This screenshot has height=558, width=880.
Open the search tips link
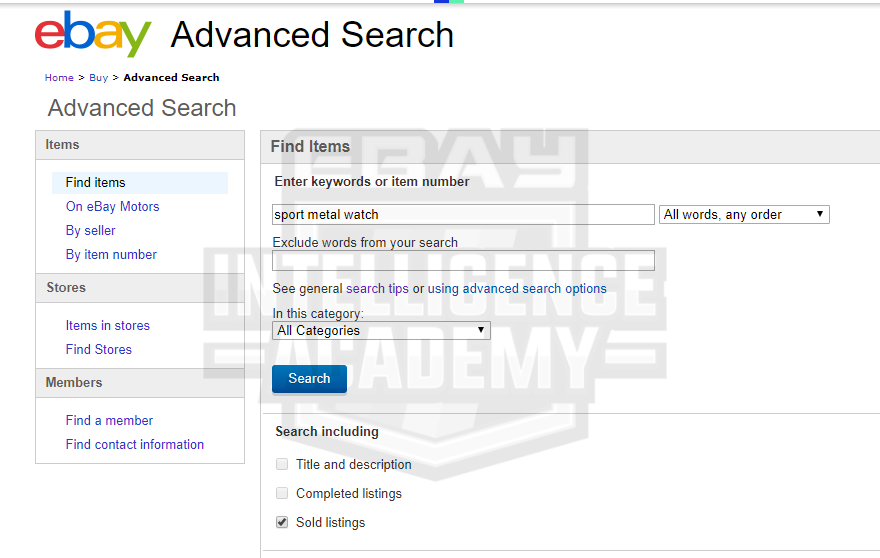coord(377,288)
